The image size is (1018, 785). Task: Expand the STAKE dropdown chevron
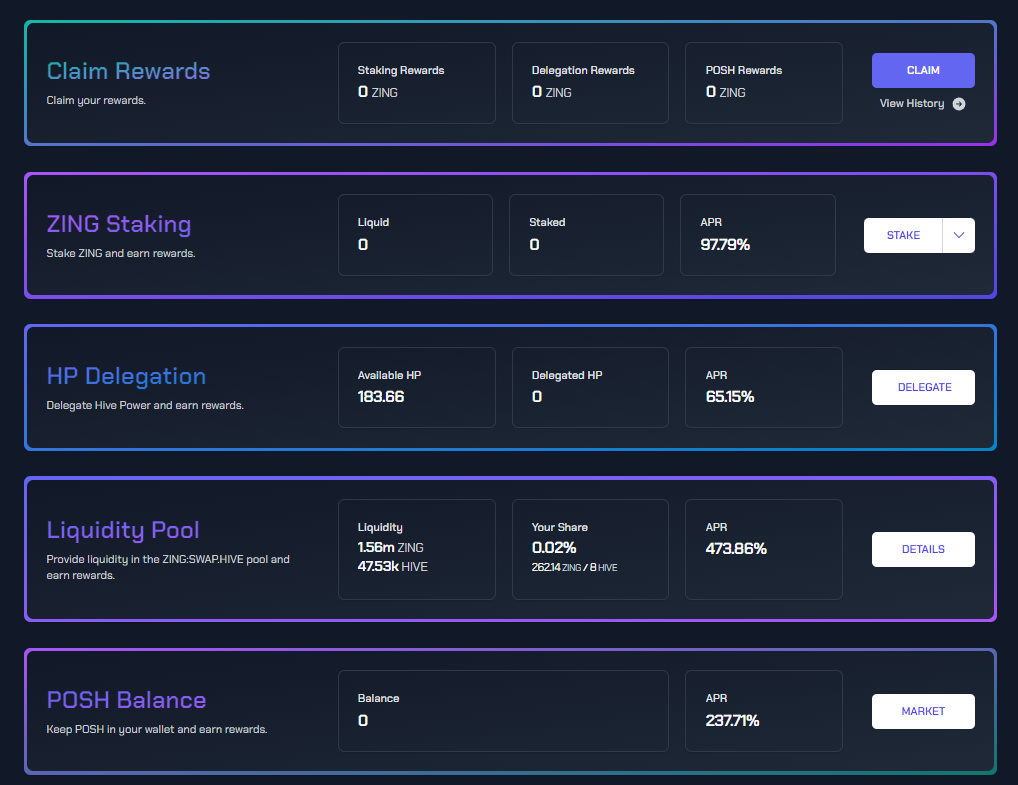(x=959, y=235)
